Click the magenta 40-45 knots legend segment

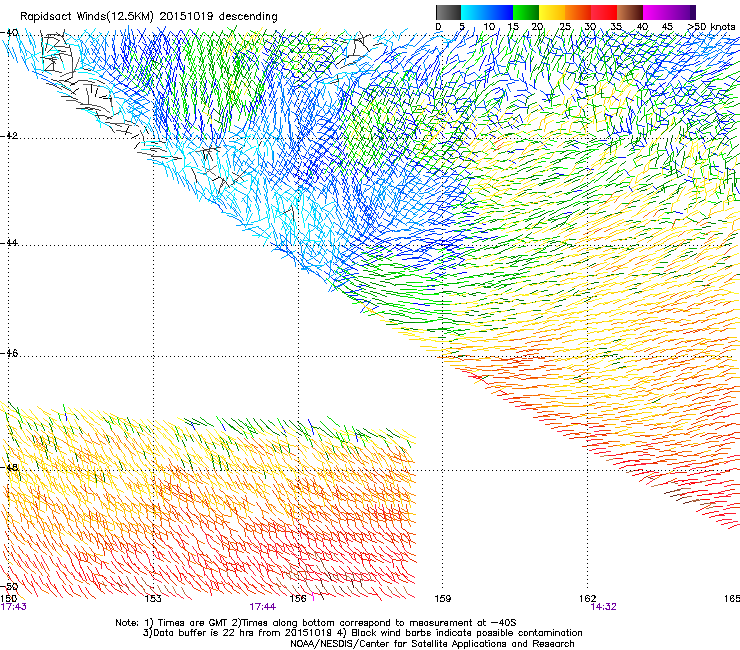[x=656, y=12]
